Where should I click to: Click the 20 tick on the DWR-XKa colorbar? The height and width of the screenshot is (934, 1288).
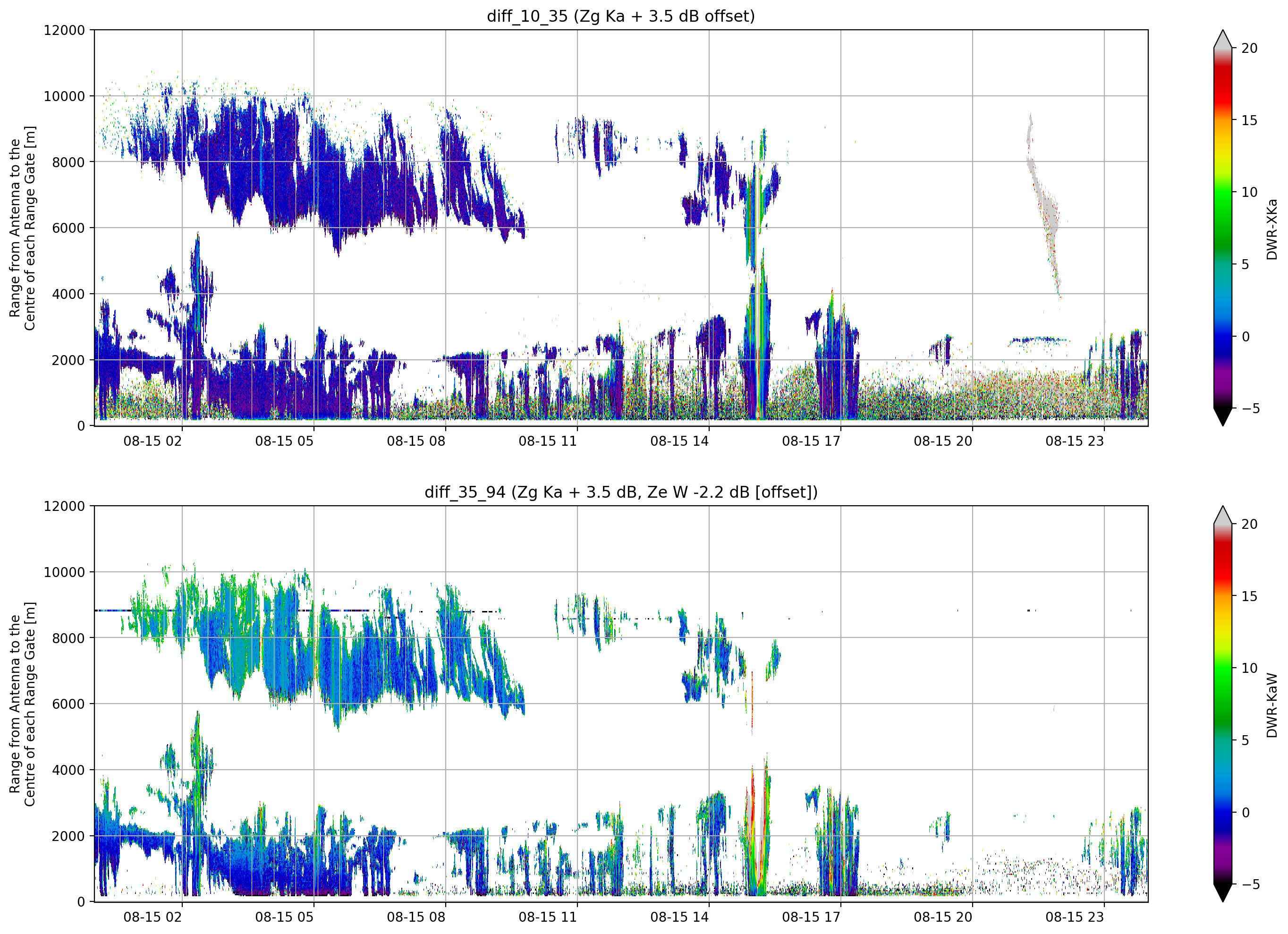tap(1249, 48)
